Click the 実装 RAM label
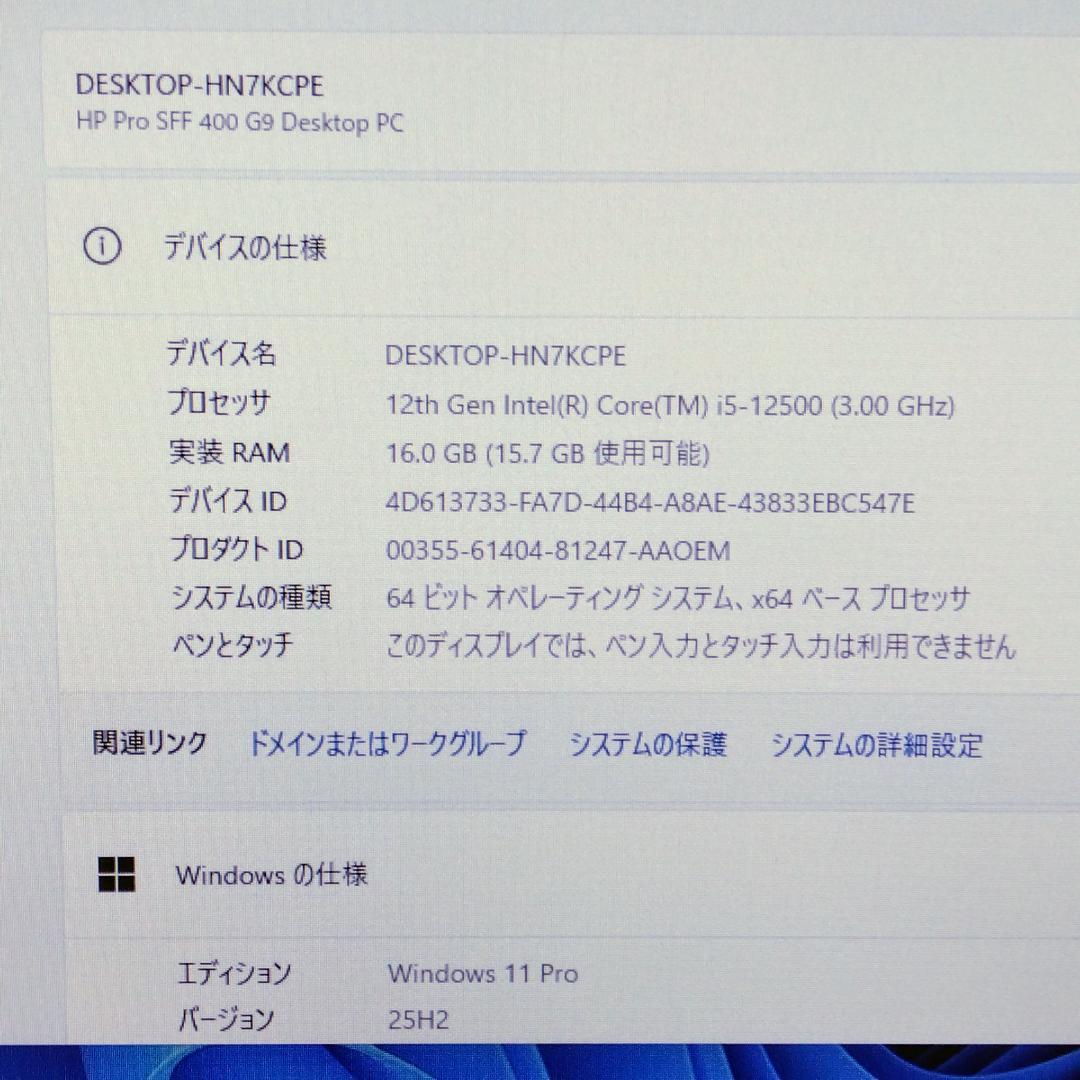 click(x=229, y=452)
